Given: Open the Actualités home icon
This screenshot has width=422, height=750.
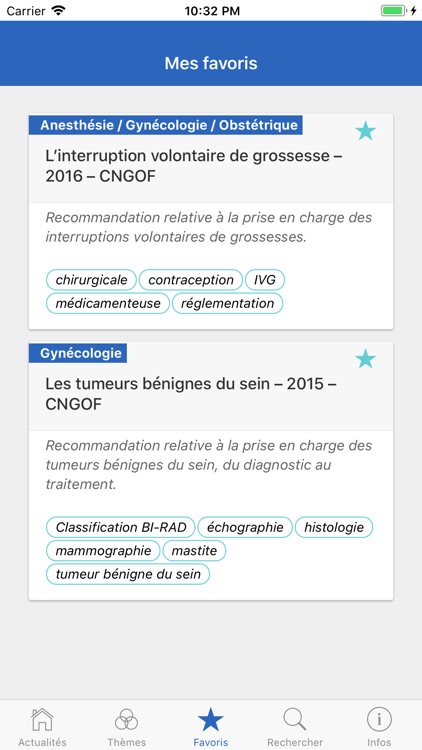Looking at the screenshot, I should 42,720.
